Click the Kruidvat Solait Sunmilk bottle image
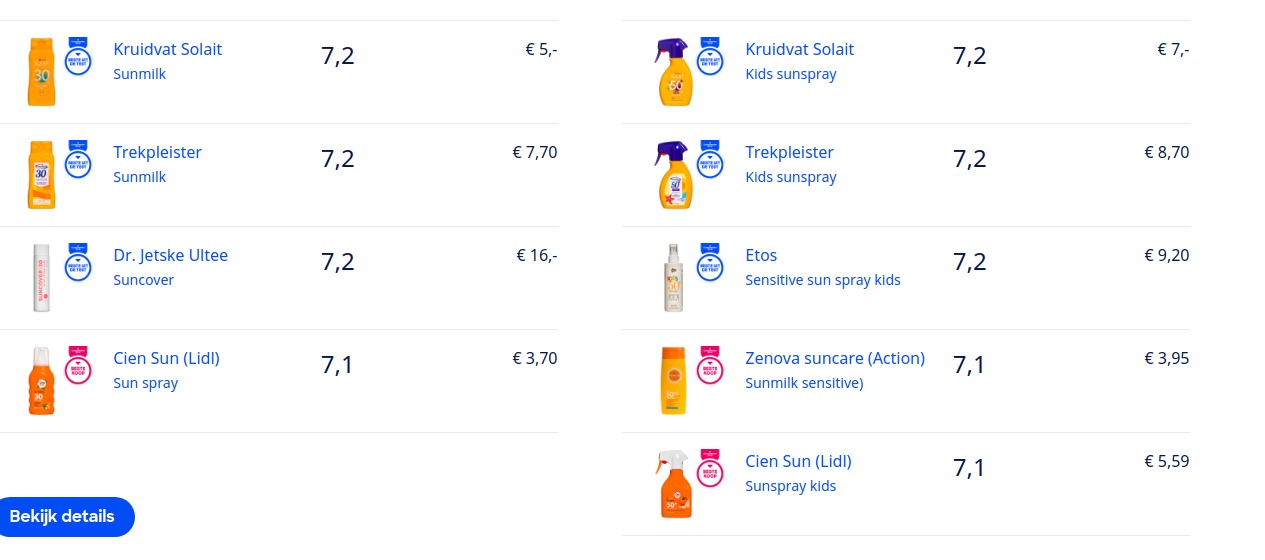 [x=41, y=71]
